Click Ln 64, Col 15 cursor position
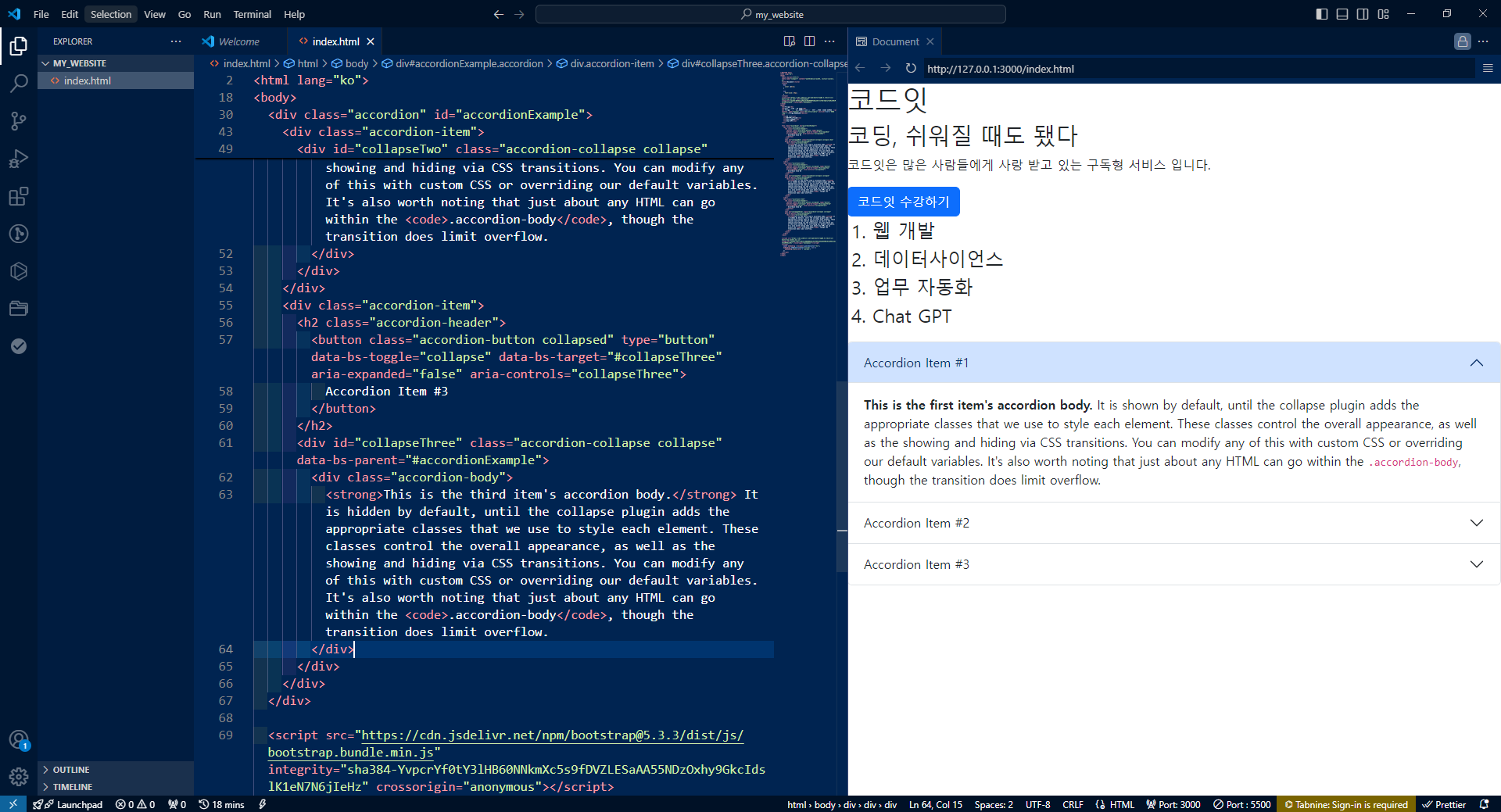This screenshot has height=812, width=1501. click(935, 804)
